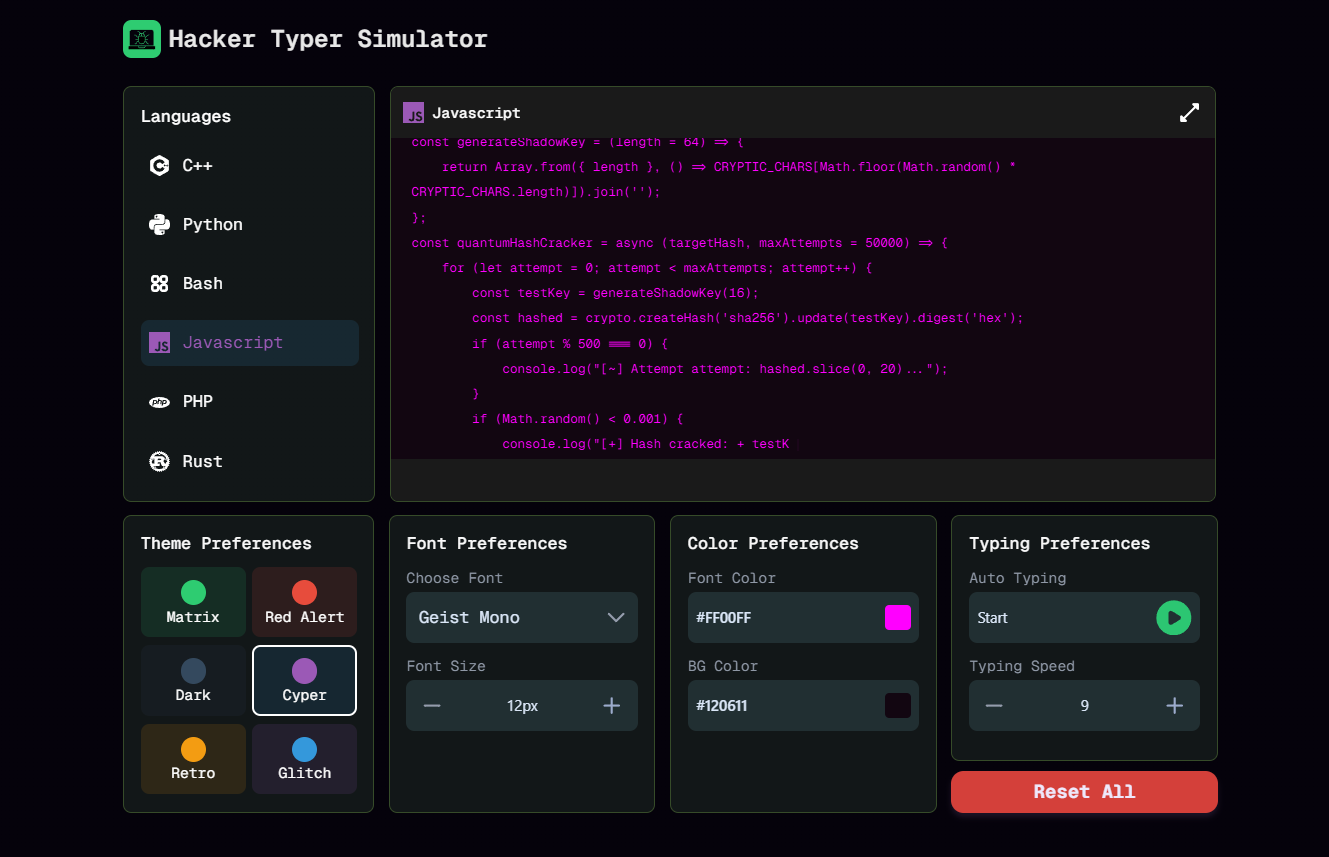Increase typing speed with plus button
Image resolution: width=1329 pixels, height=857 pixels.
(1175, 706)
